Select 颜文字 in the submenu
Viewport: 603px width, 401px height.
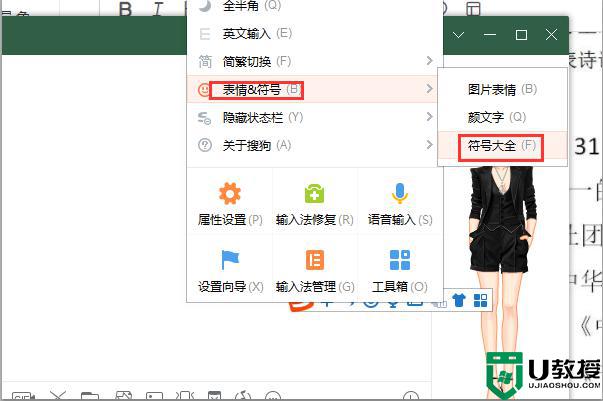coord(502,117)
